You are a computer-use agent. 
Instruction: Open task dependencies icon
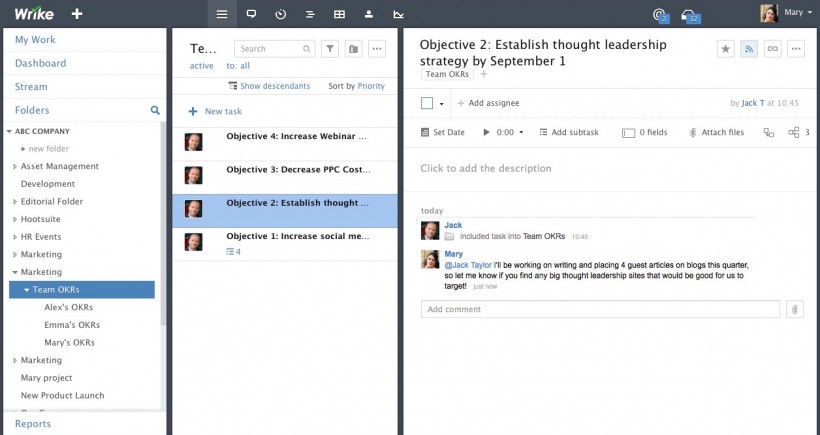[x=769, y=133]
